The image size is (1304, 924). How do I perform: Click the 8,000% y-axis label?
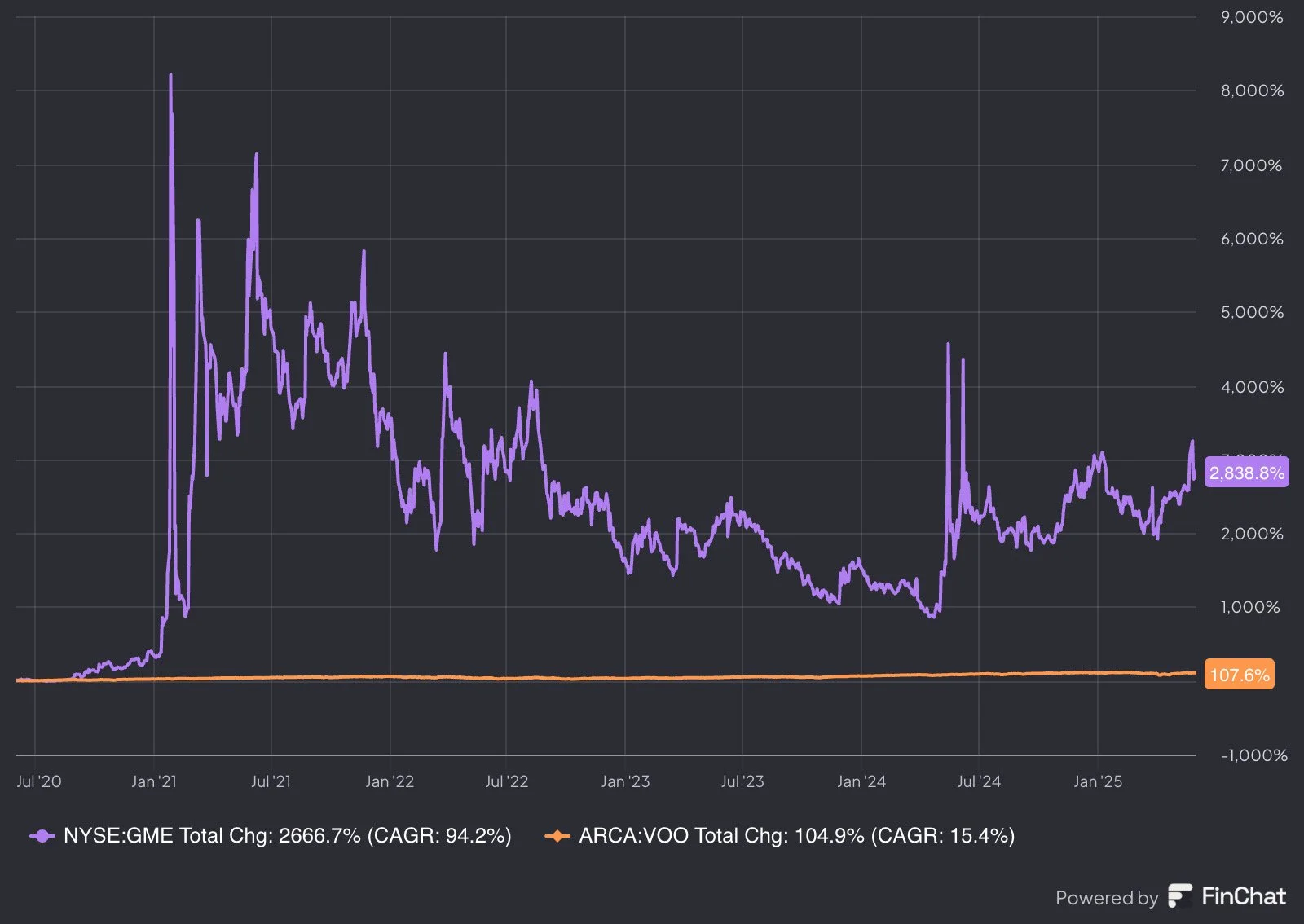tap(1252, 90)
